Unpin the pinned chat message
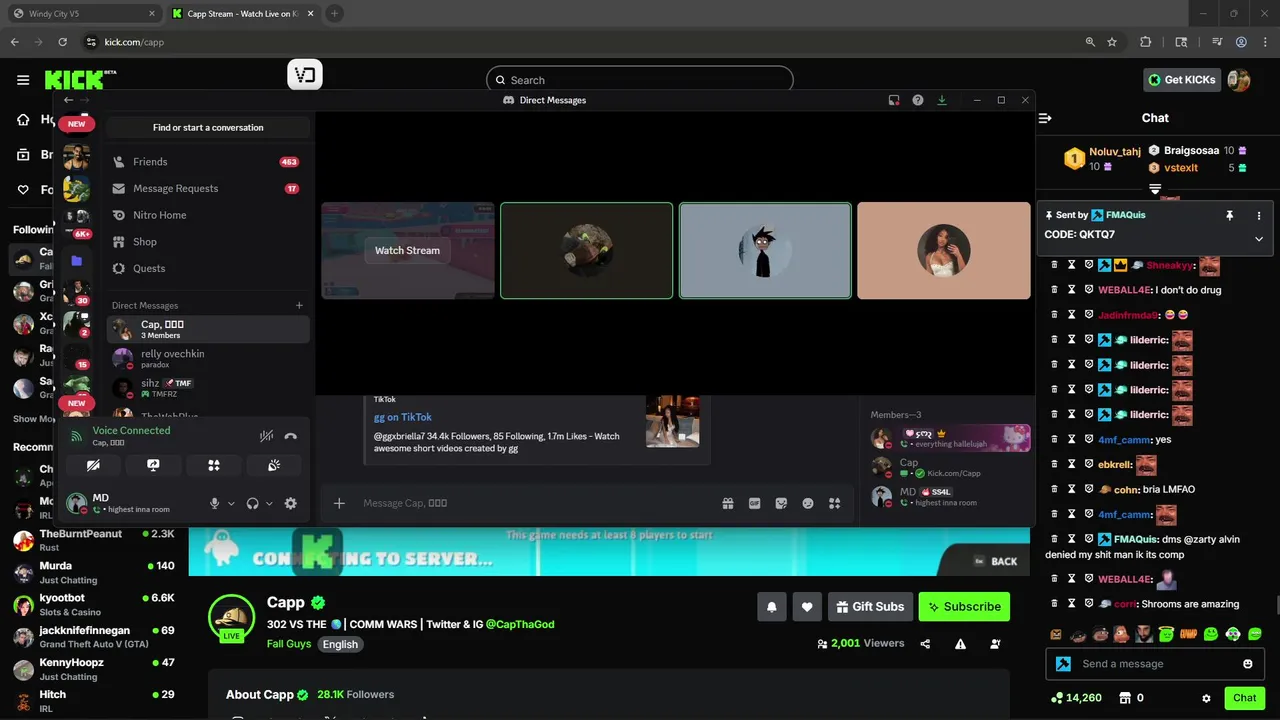This screenshot has width=1280, height=720. click(1229, 215)
